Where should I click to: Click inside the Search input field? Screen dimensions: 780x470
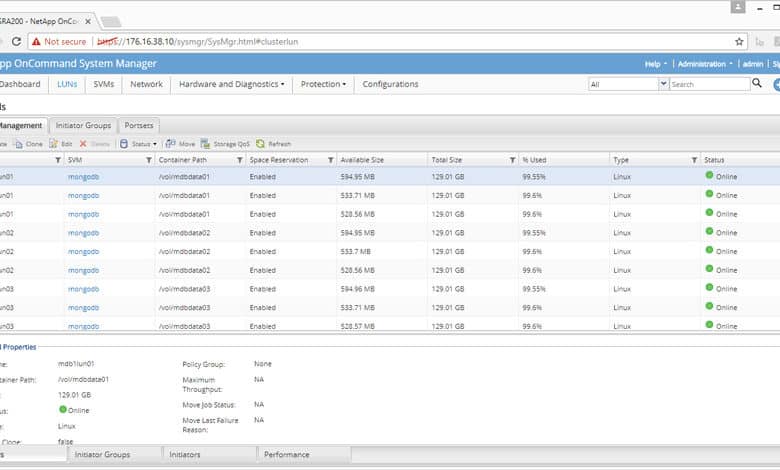tap(709, 85)
